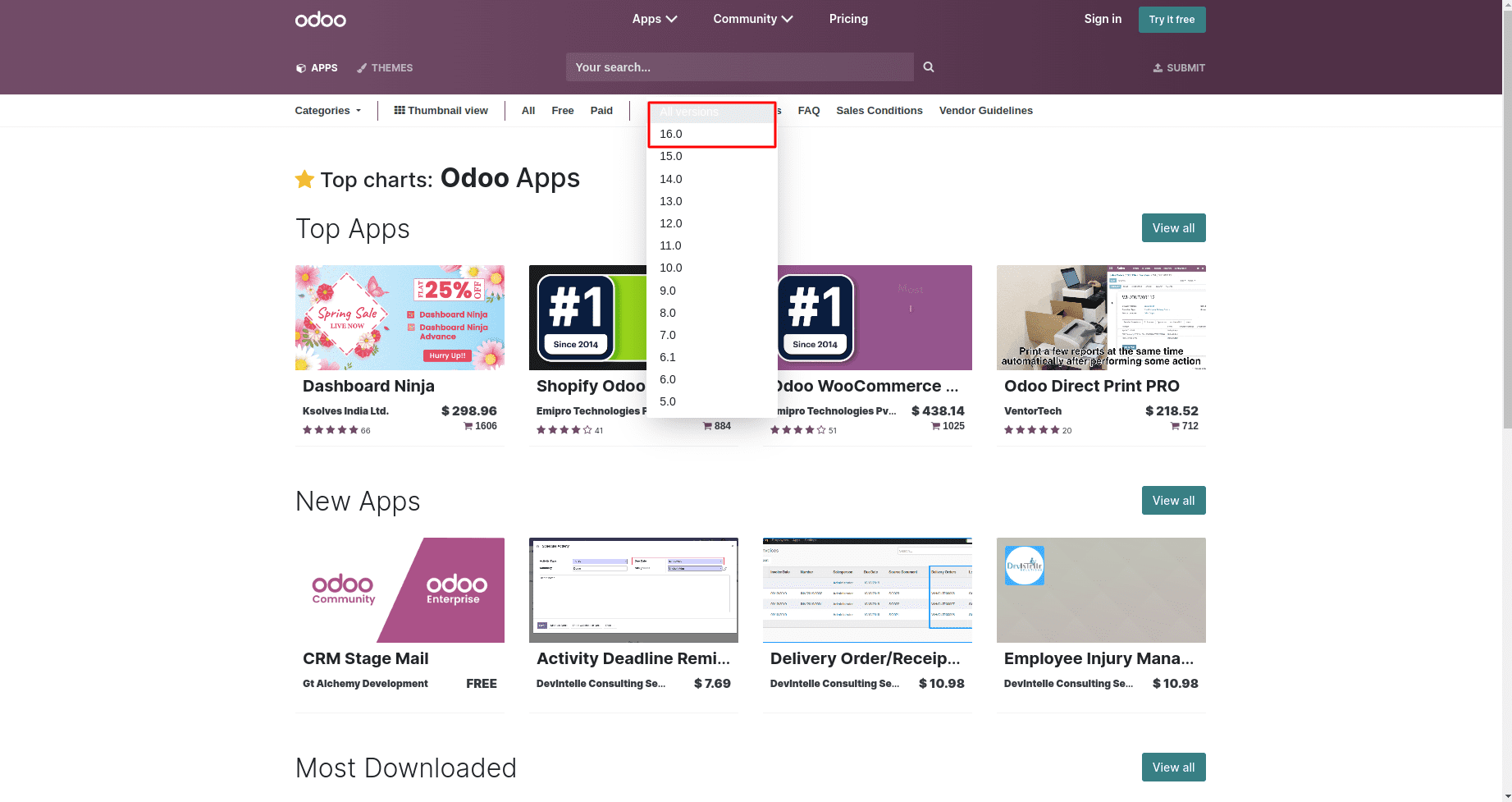This screenshot has height=802, width=1512.
Task: Expand the Community navigation menu
Action: tap(752, 19)
